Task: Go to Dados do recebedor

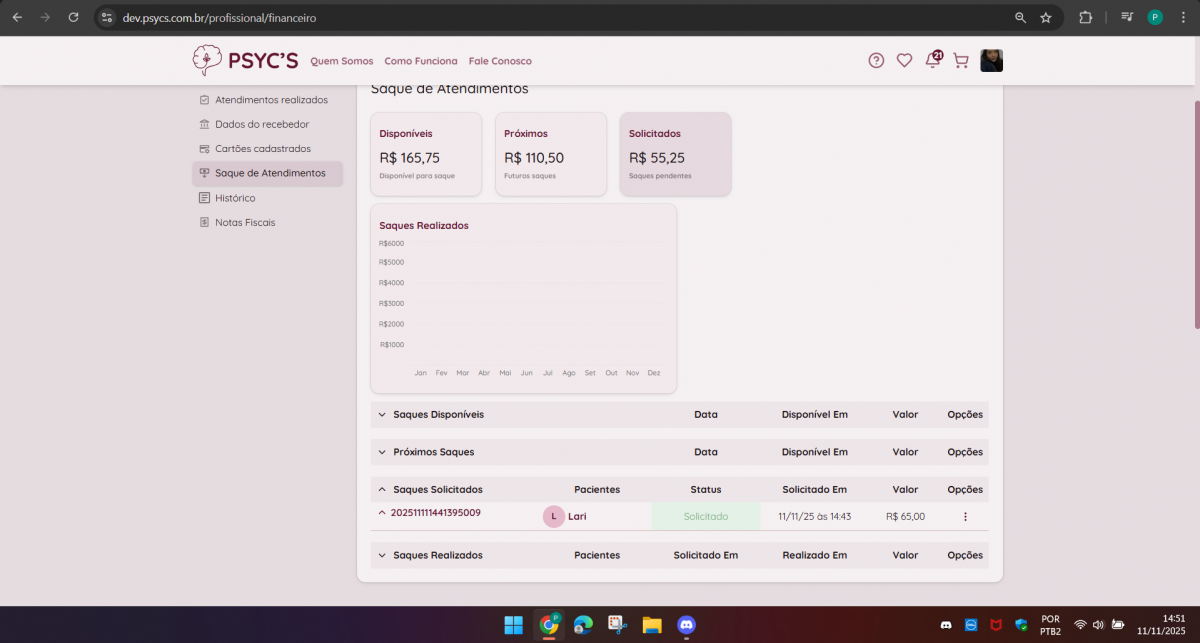Action: click(261, 124)
